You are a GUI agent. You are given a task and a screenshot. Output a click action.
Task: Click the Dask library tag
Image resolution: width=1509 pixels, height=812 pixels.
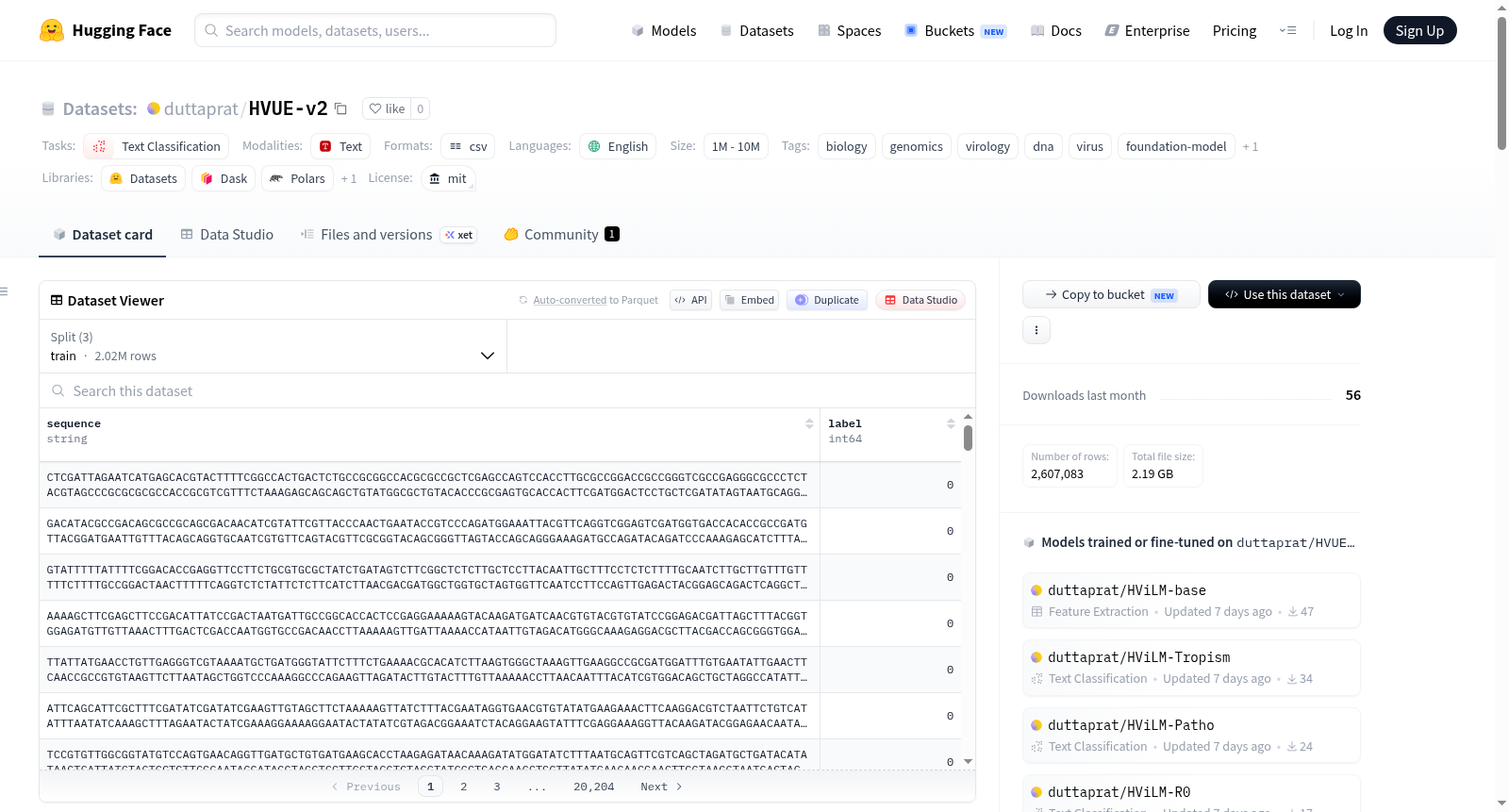[224, 178]
